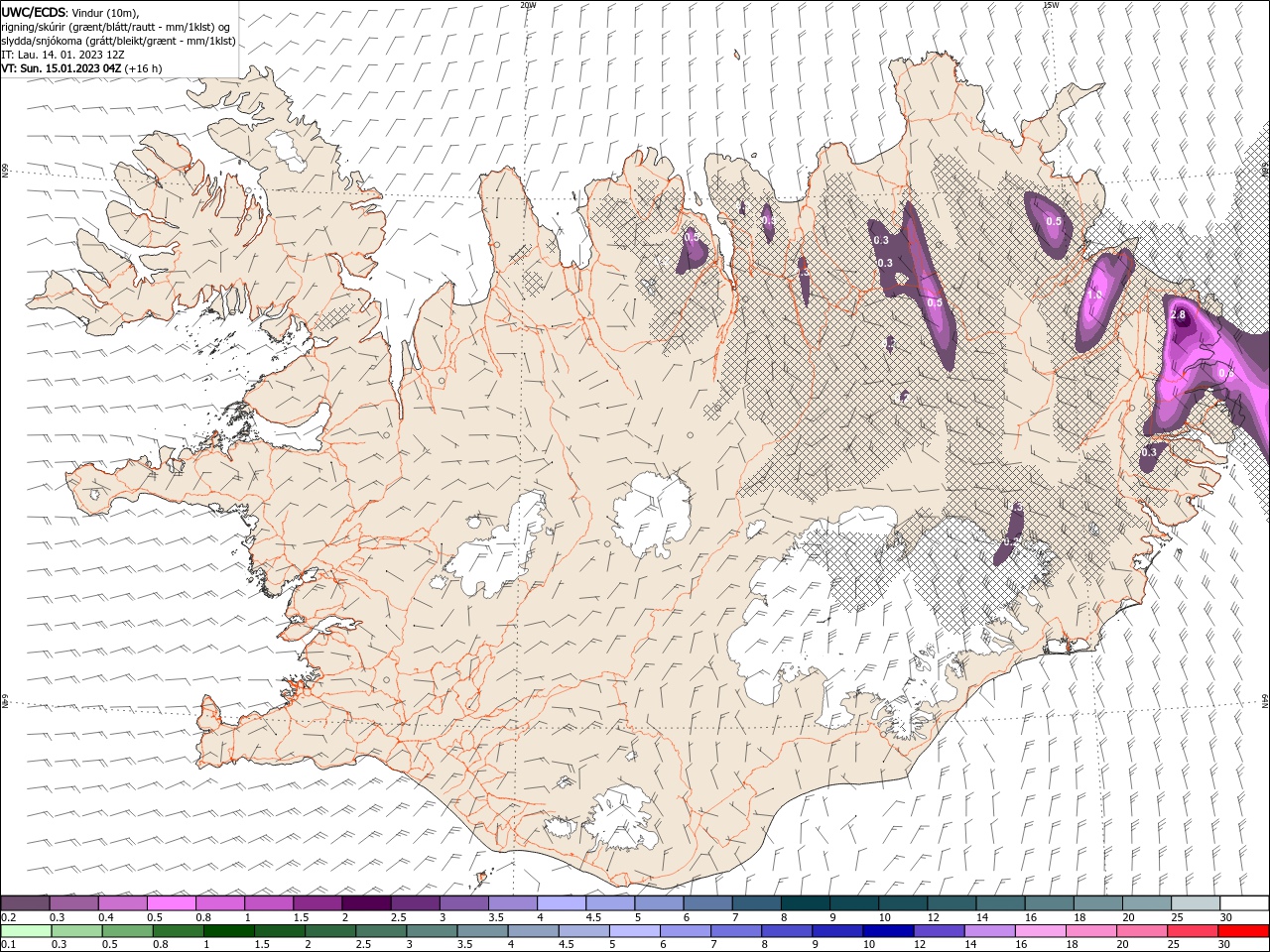Screen dimensions: 1270x952
Task: Pick the 3 grey-green swatch on rain scale
Action: tap(432, 931)
